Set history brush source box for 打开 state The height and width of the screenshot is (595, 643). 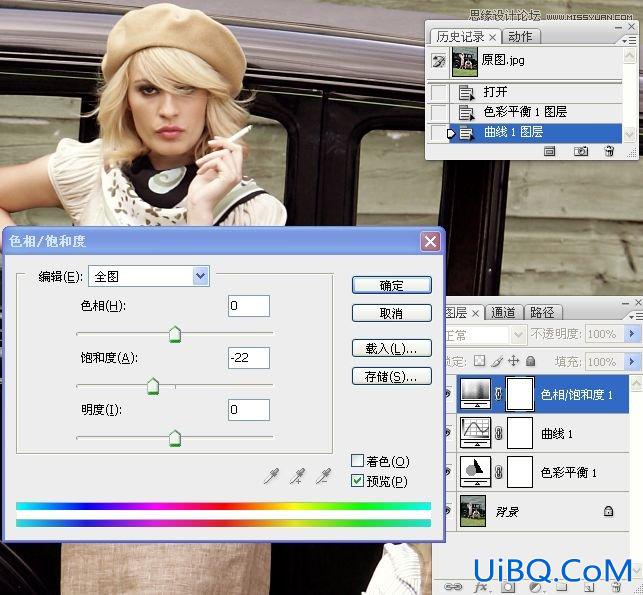tap(439, 93)
